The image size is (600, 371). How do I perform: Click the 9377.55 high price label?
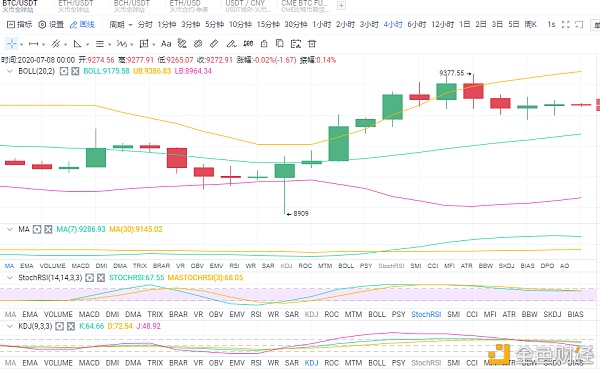coord(452,73)
